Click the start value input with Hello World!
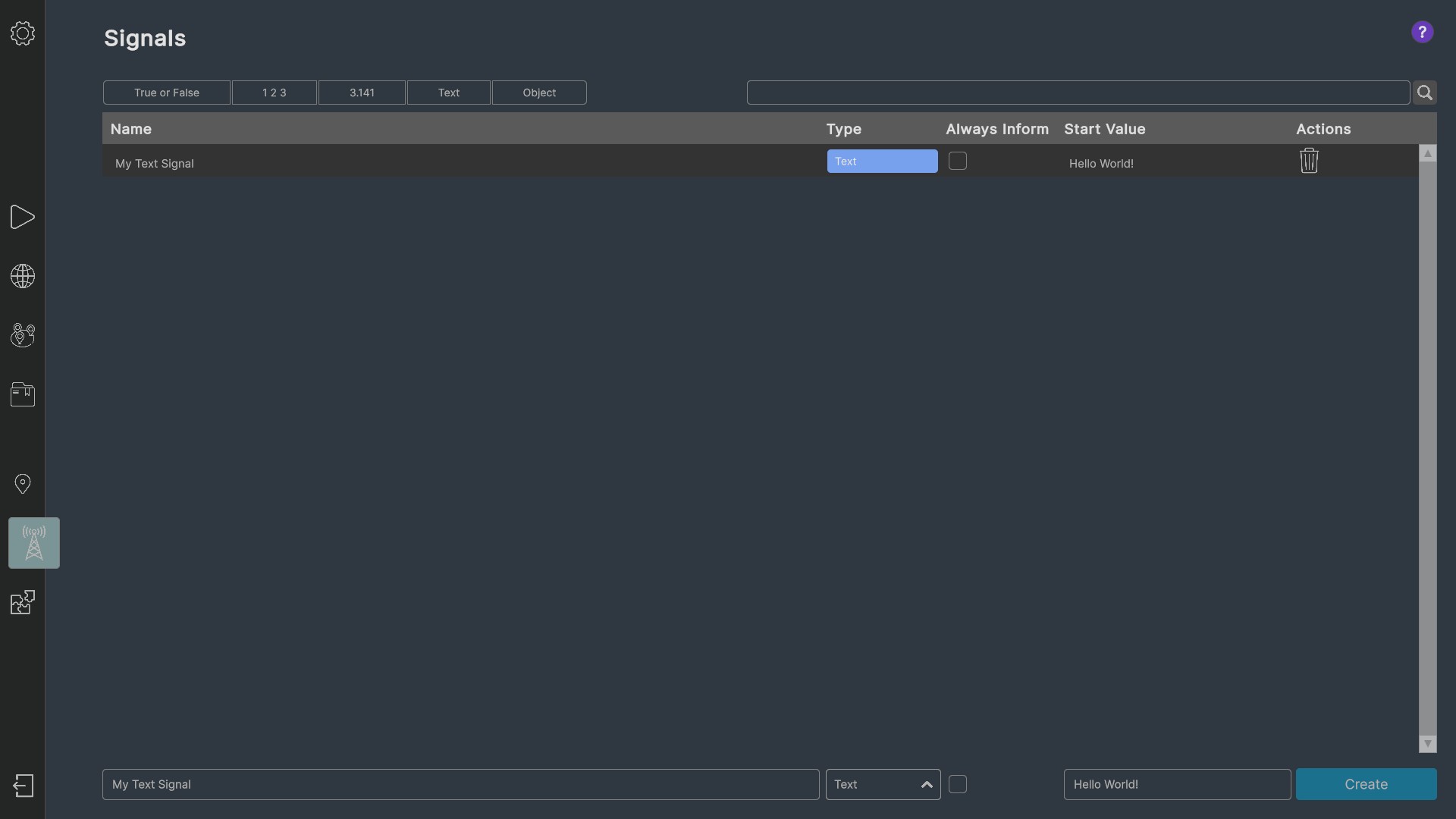 tap(1178, 785)
